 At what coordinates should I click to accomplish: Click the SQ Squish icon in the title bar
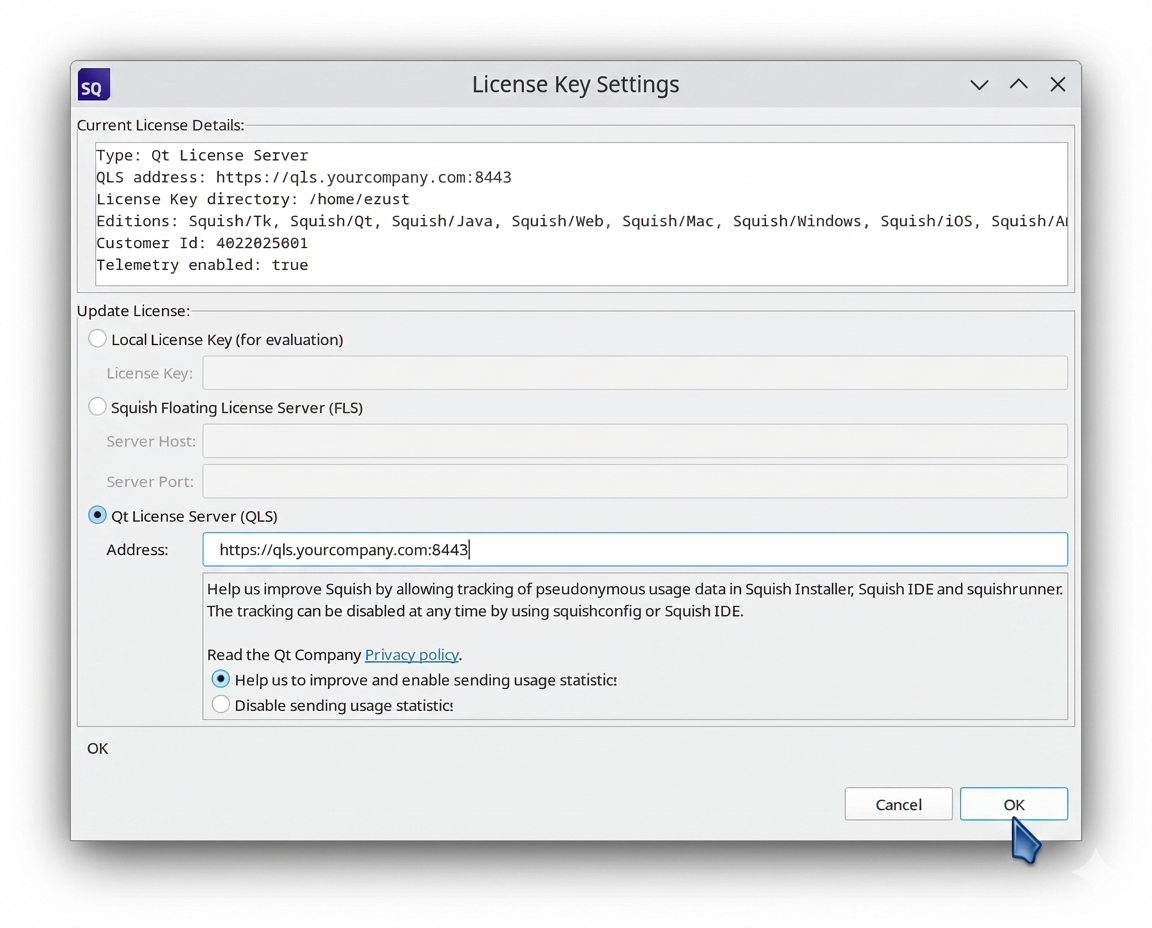(x=93, y=84)
